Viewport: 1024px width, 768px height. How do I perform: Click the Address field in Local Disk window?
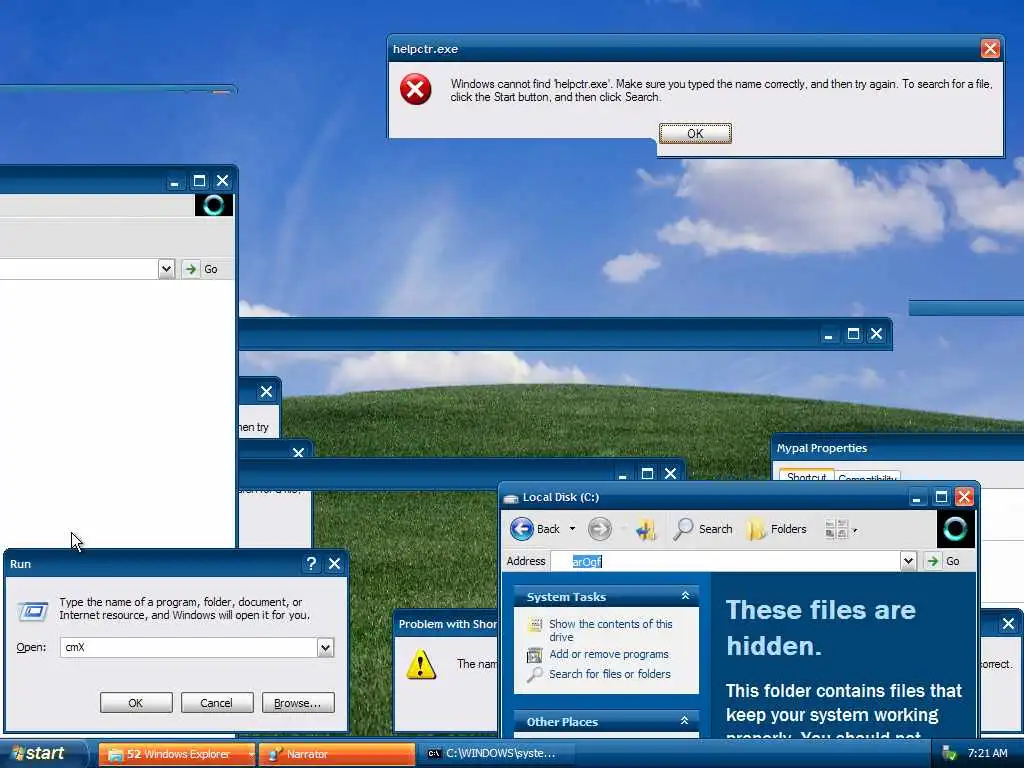click(x=725, y=561)
